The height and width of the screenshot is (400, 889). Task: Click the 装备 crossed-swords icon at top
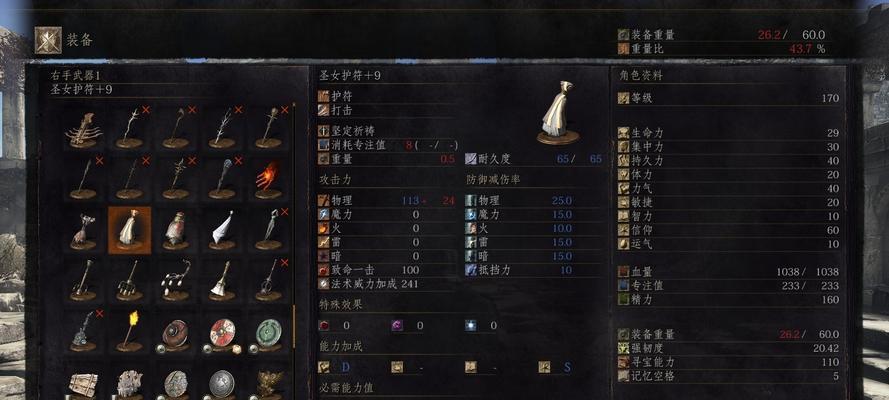[48, 40]
